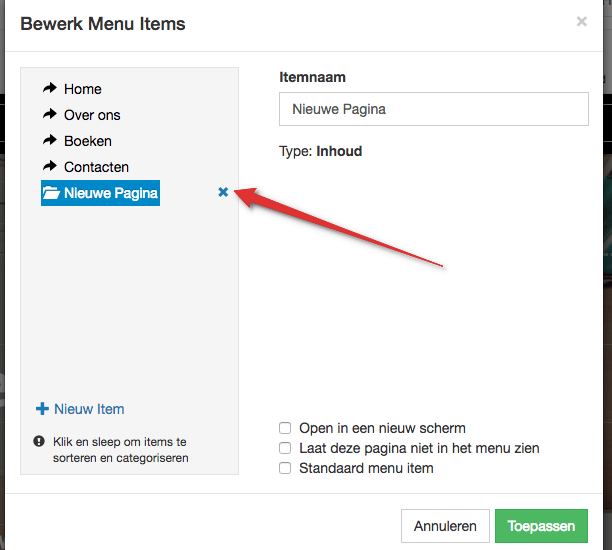Choose Boeken in the menu list
Image resolution: width=612 pixels, height=550 pixels.
88,141
